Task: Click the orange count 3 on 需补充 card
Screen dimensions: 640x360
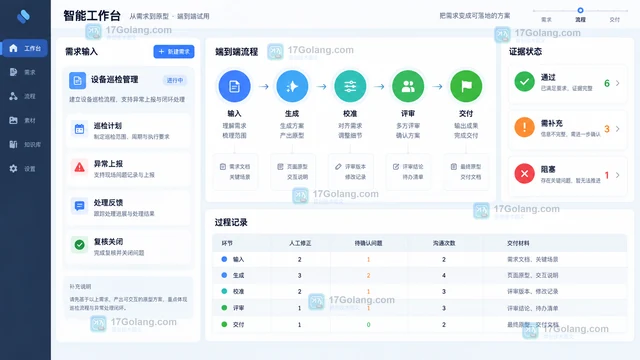Action: pos(607,129)
